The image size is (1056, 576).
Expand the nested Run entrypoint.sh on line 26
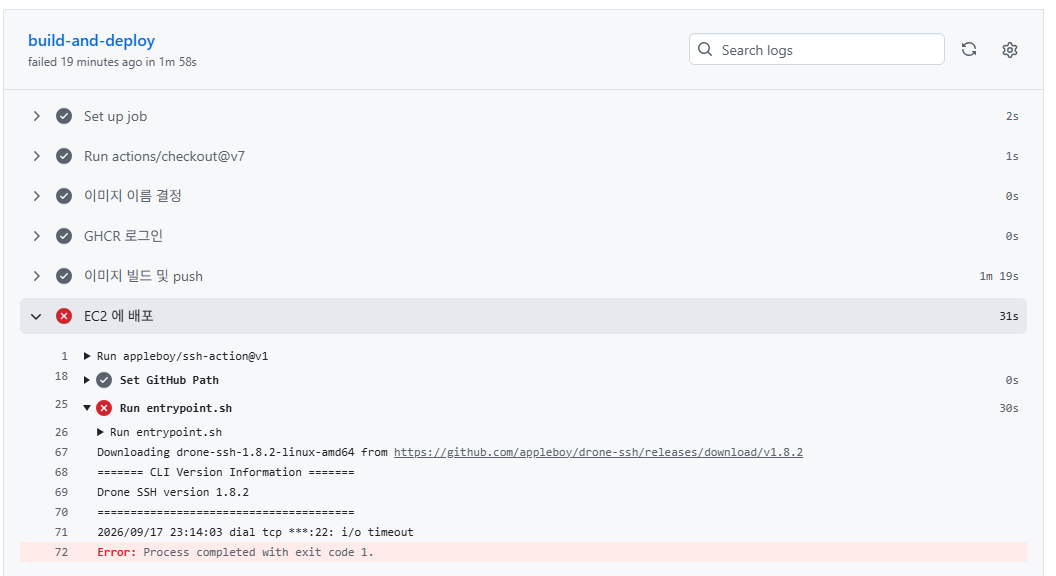click(100, 432)
